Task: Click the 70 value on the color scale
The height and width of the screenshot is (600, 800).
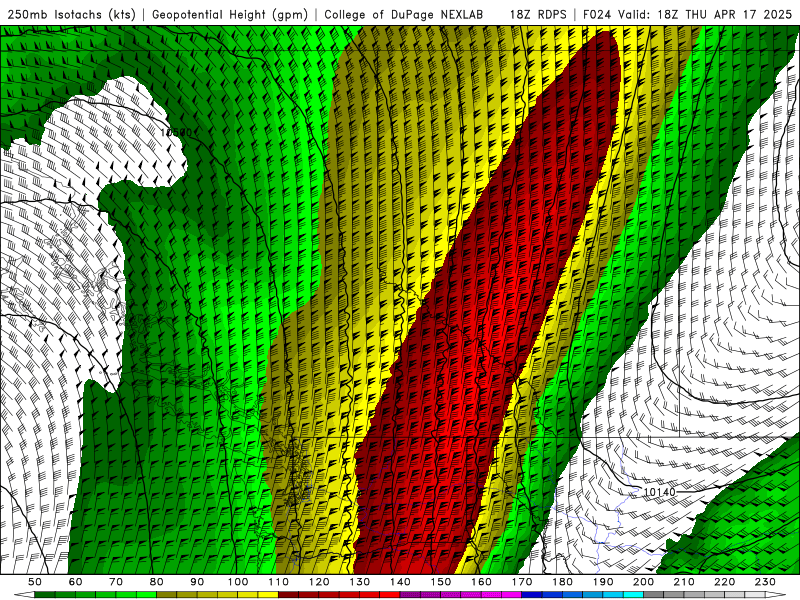Action: 116,582
